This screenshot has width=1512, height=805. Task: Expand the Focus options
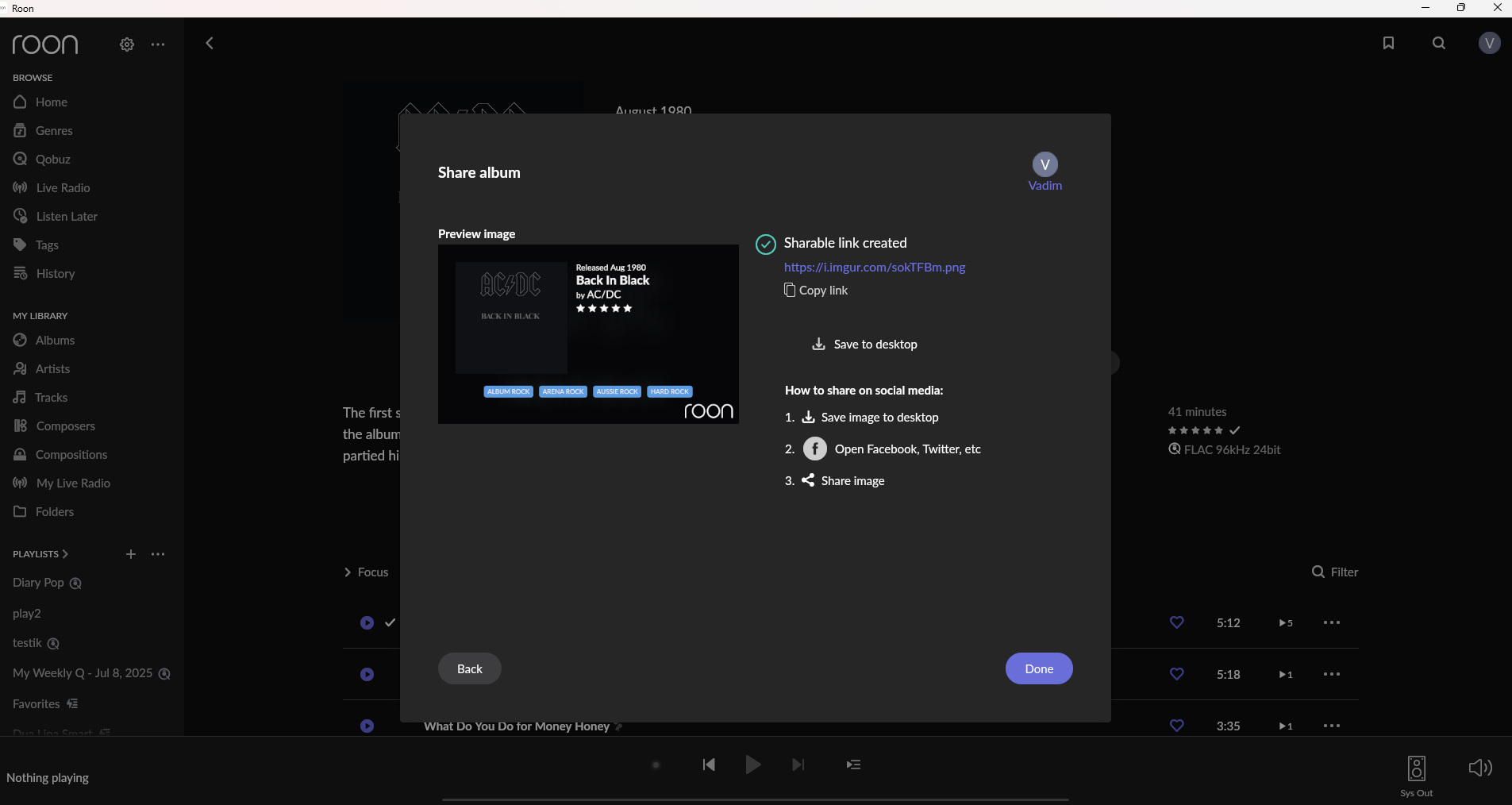366,572
